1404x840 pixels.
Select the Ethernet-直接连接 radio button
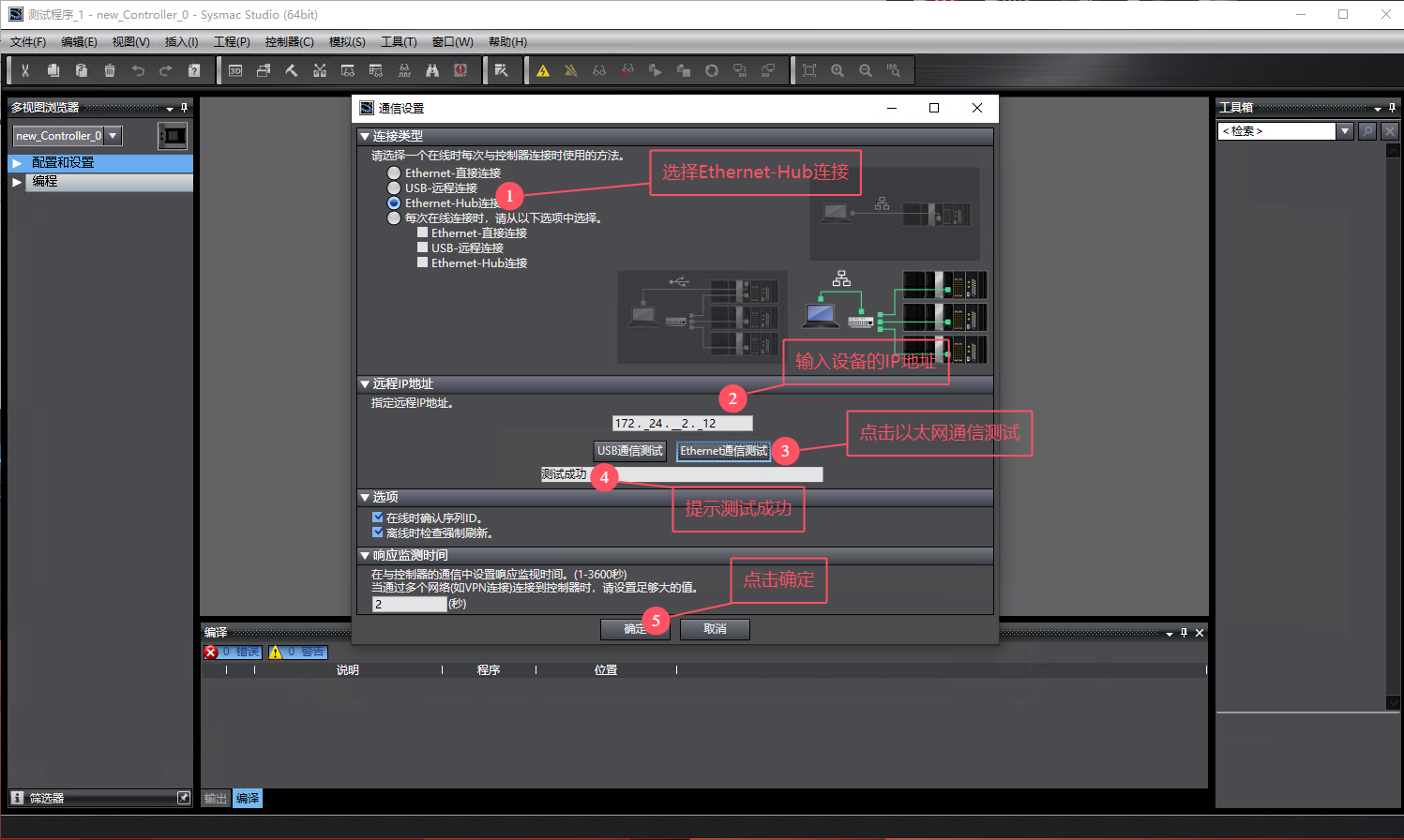394,173
